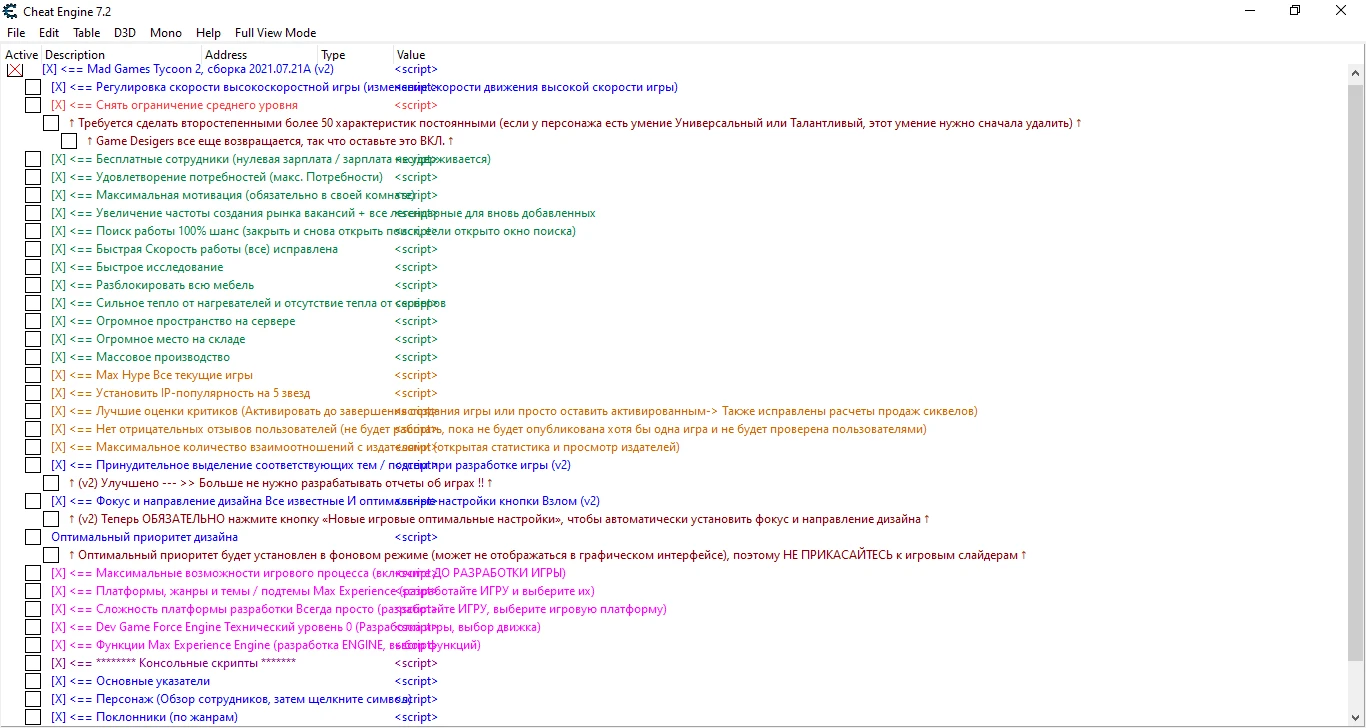Click the 'Фокус и направление дизайна' entry

(325, 502)
